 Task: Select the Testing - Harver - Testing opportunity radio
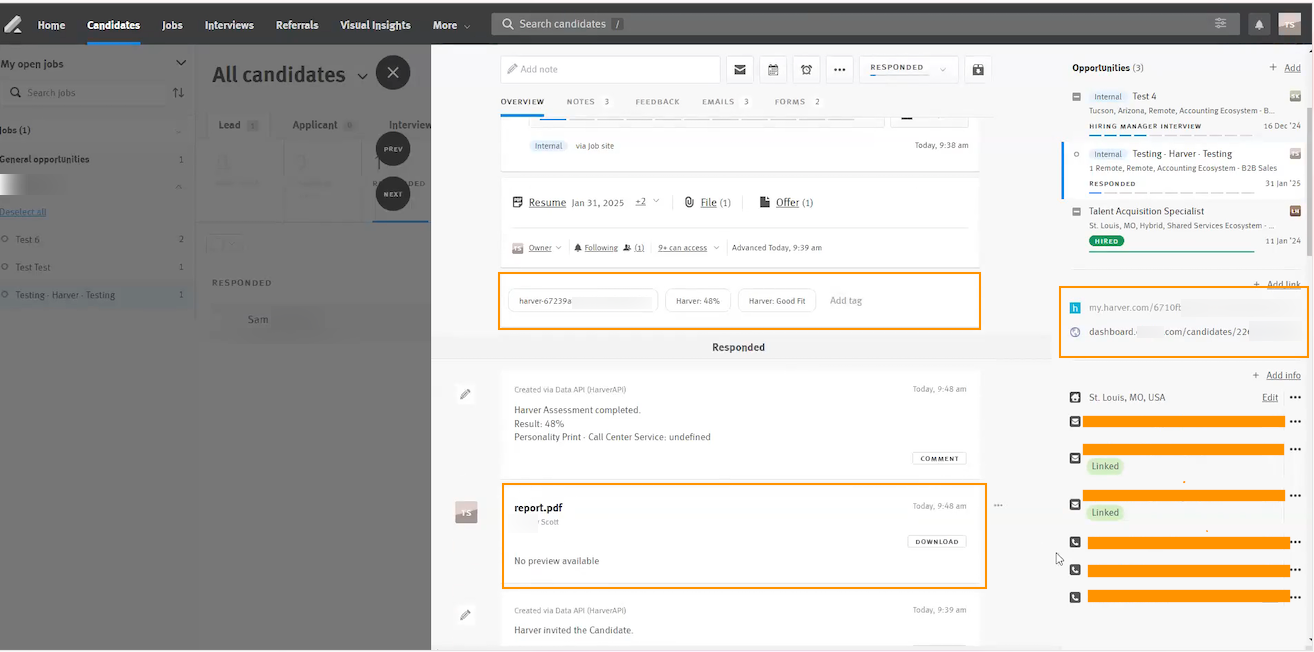click(x=1077, y=154)
